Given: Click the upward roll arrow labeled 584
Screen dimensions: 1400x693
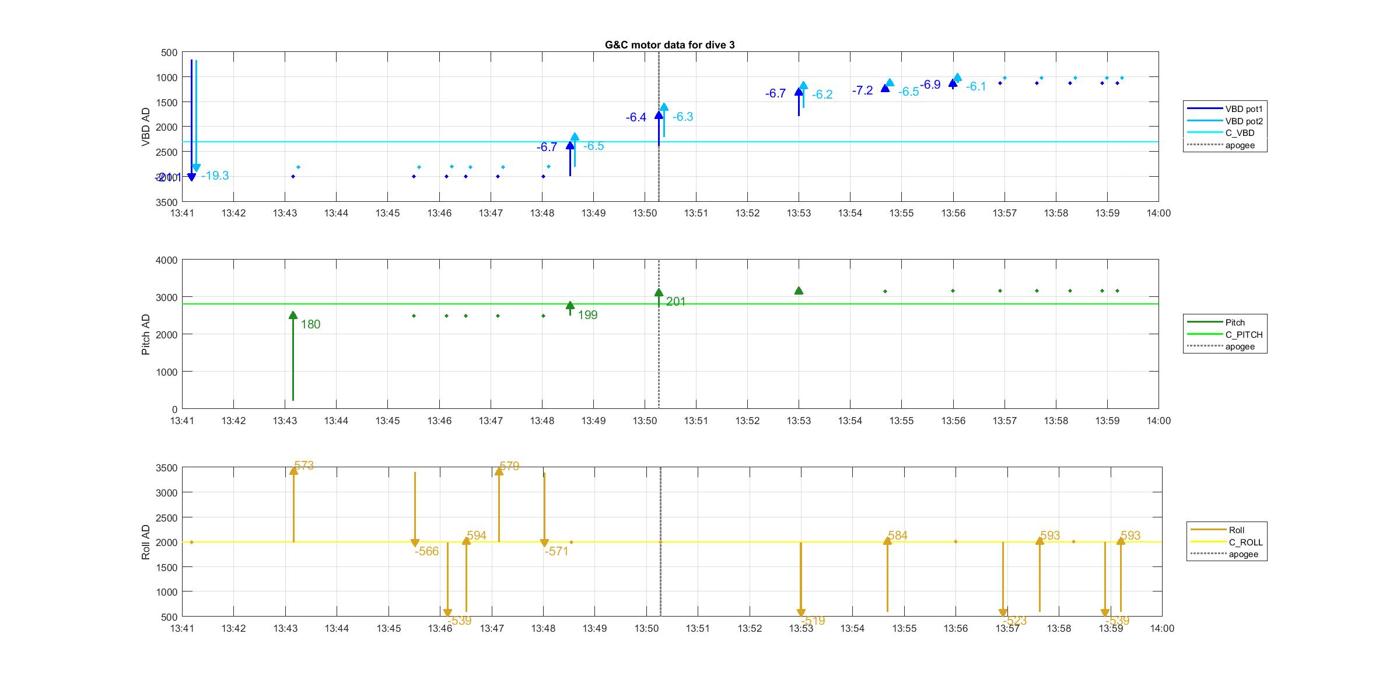Looking at the screenshot, I should click(887, 575).
